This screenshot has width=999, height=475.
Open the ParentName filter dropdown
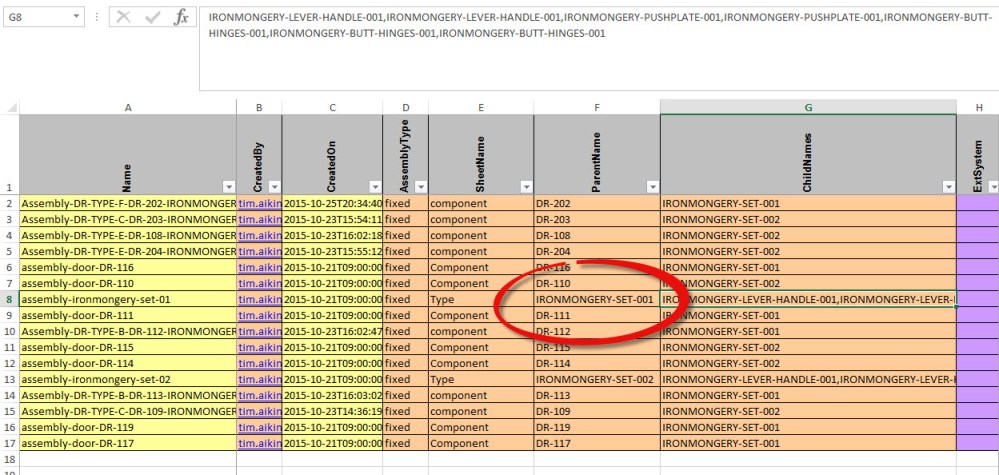pos(650,187)
